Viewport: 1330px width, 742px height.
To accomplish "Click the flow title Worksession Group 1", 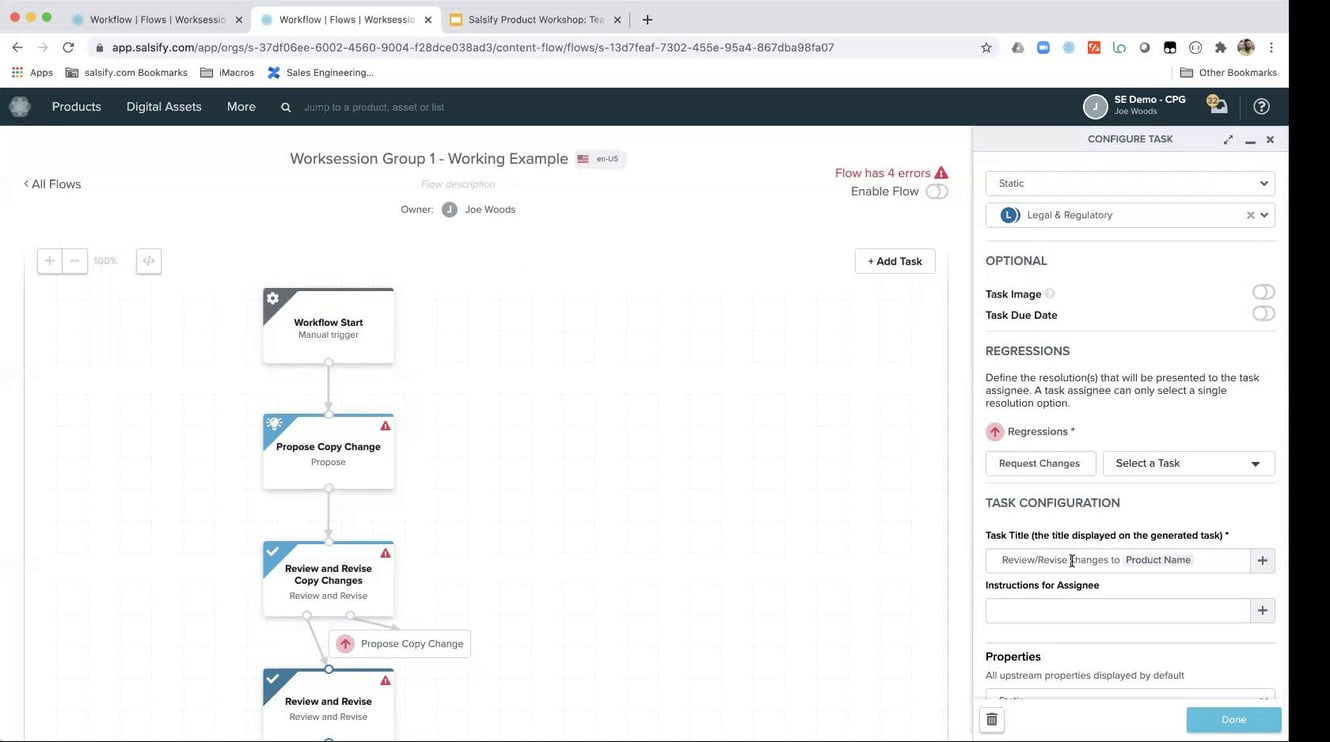I will [429, 158].
